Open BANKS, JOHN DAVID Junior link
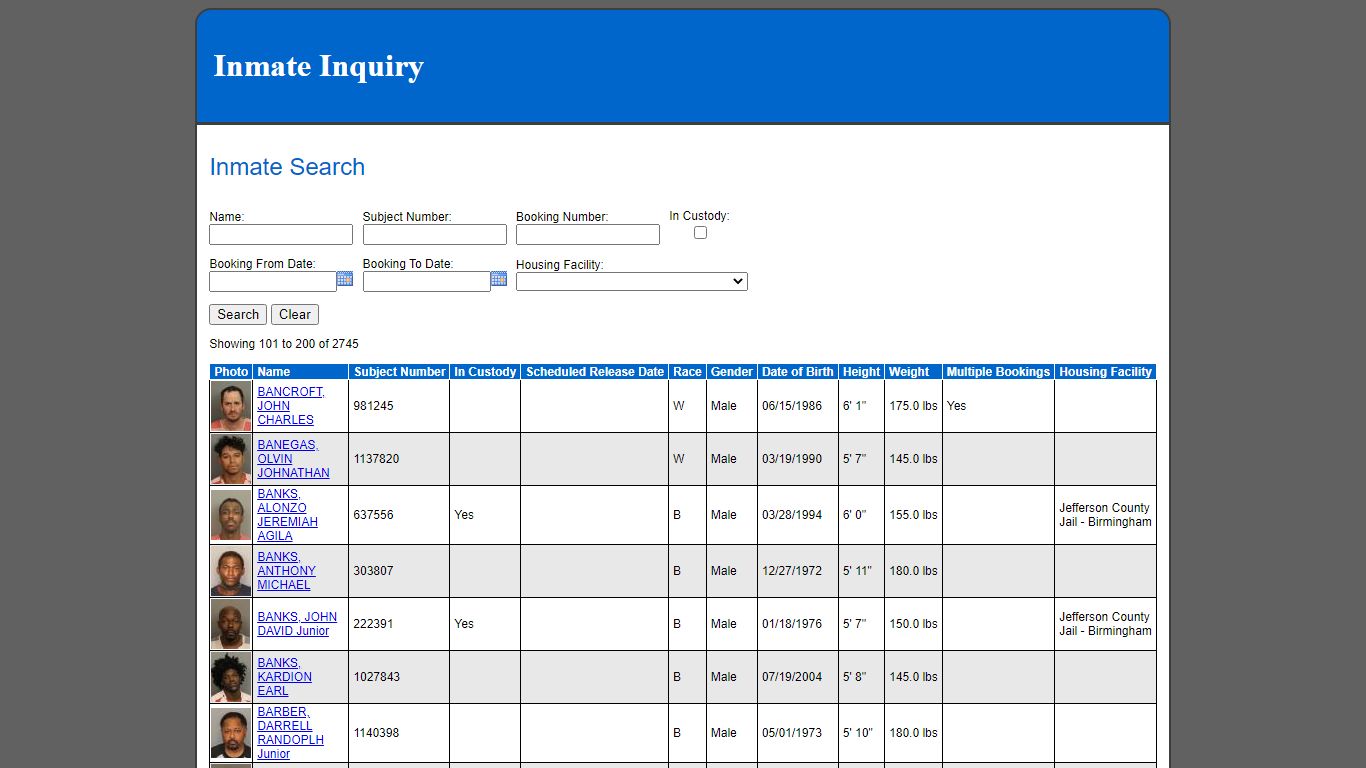Image resolution: width=1366 pixels, height=768 pixels. tap(297, 624)
